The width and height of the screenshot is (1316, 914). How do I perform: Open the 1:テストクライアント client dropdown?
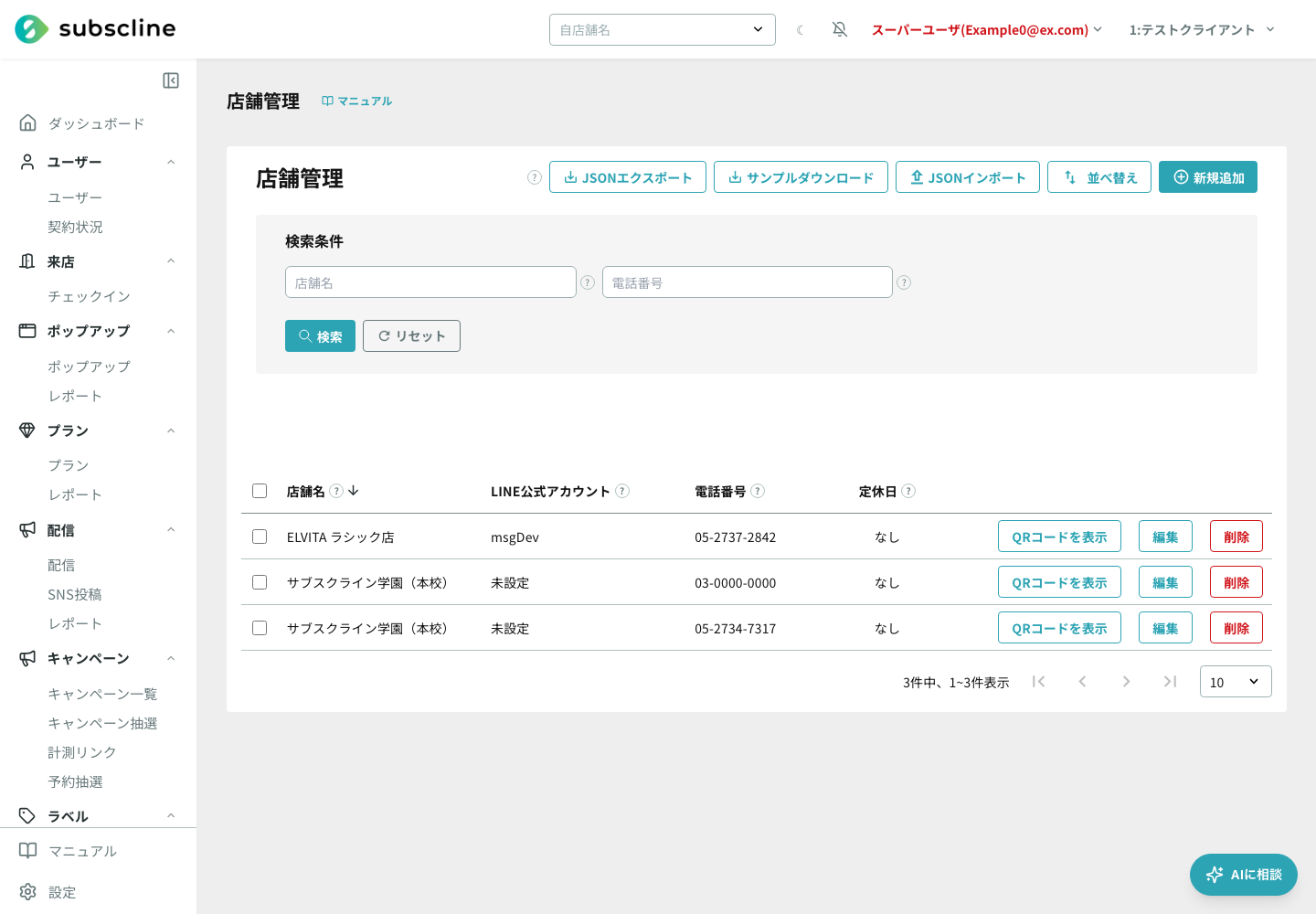(x=1202, y=29)
